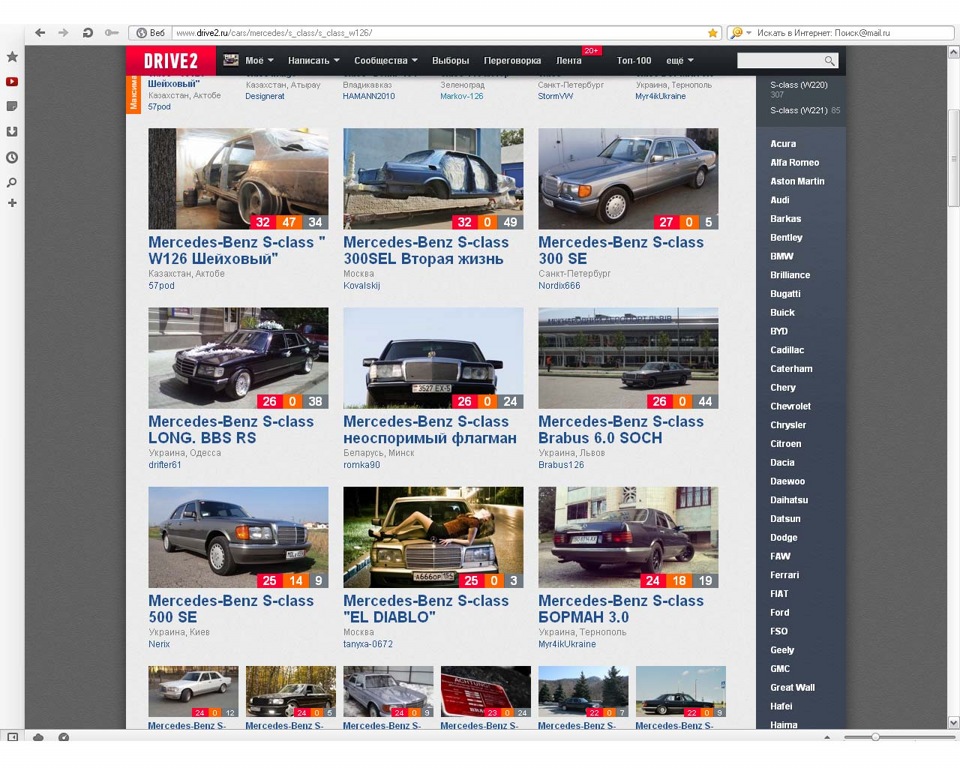Click the 'Веб' globe badge in address bar
The image size is (960, 768).
point(151,33)
